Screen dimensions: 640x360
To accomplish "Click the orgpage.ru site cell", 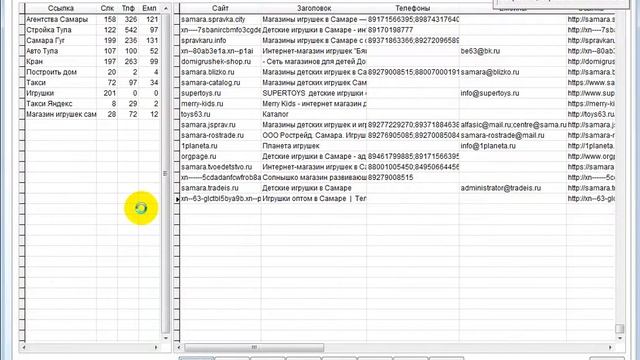I will pos(220,157).
